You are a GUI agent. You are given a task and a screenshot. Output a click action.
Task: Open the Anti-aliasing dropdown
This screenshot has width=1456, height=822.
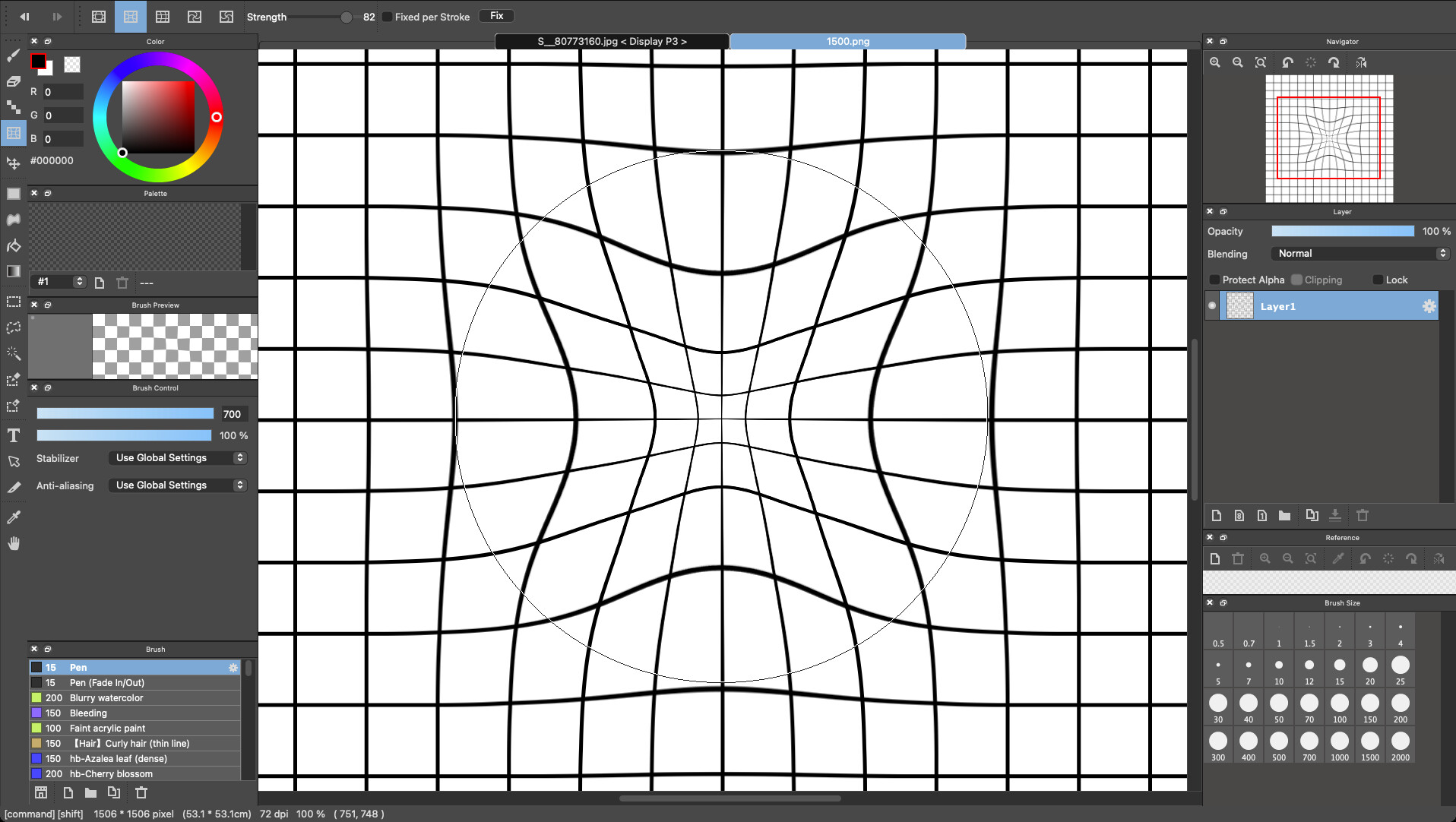point(177,485)
